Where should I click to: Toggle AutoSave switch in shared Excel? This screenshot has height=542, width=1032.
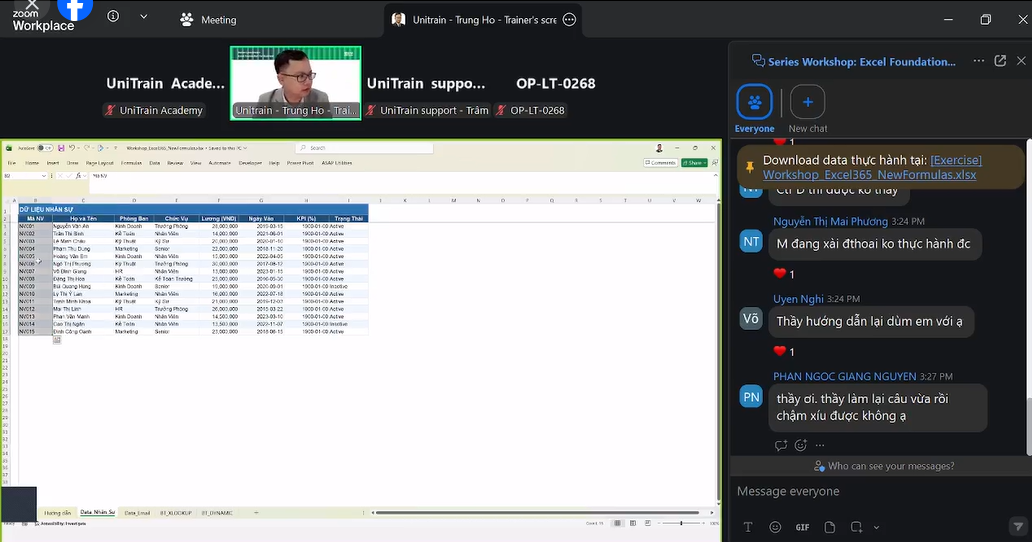tap(44, 148)
